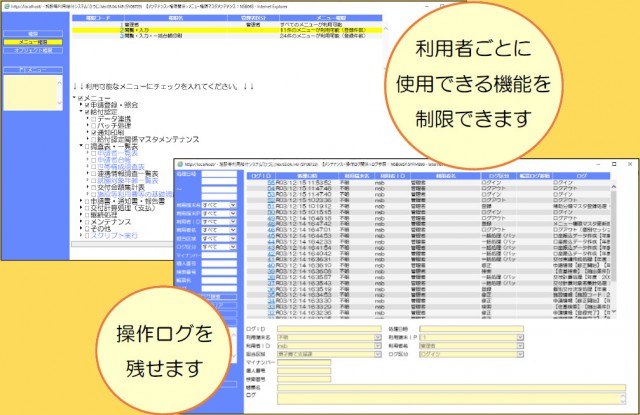The width and height of the screenshot is (640, 415).
Task: Select the メニュー権限 sidebar item
Action: (34, 42)
